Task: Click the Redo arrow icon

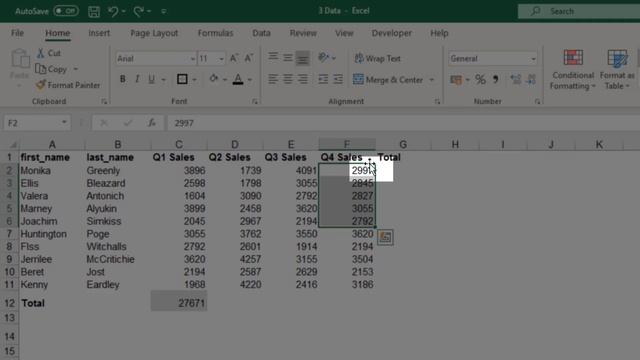Action: (138, 11)
